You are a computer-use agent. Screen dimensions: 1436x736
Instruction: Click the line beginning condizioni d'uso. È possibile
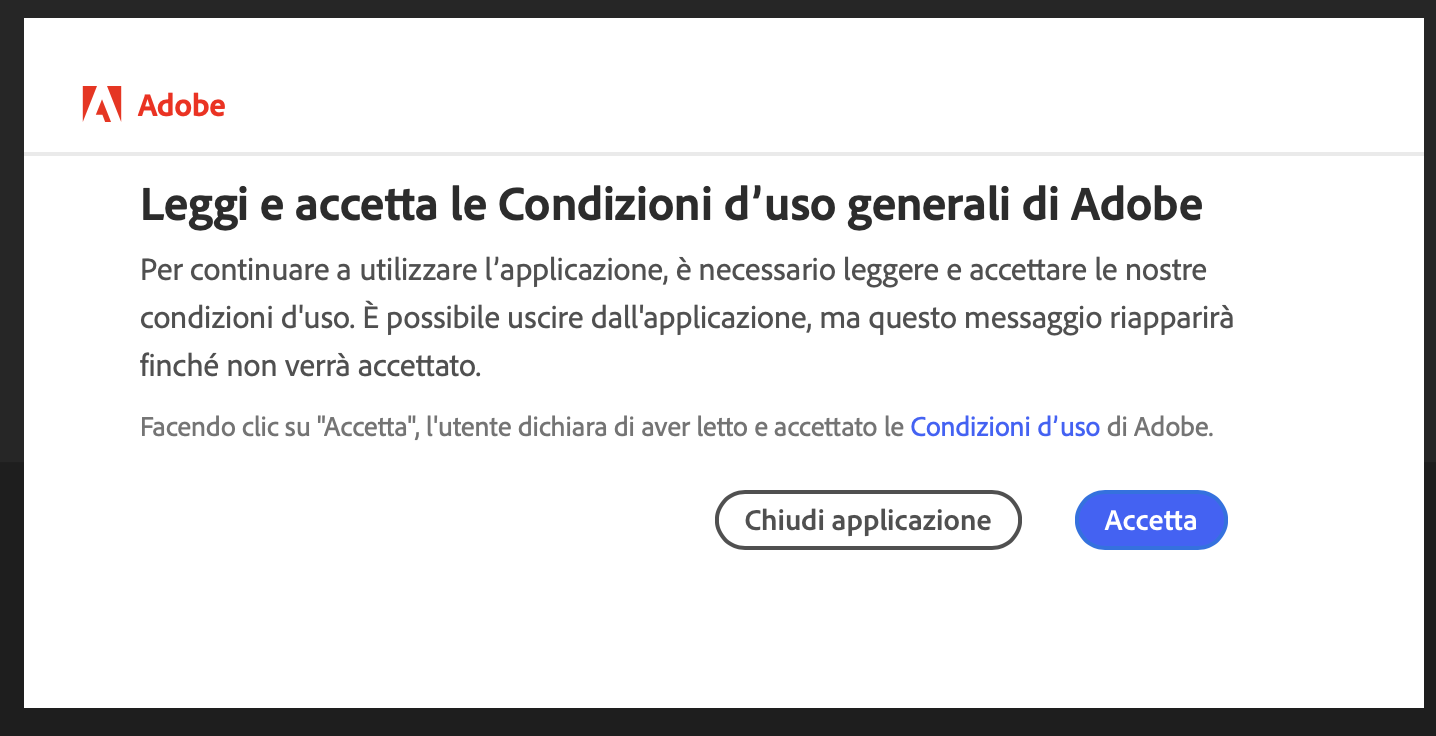pyautogui.click(x=686, y=319)
